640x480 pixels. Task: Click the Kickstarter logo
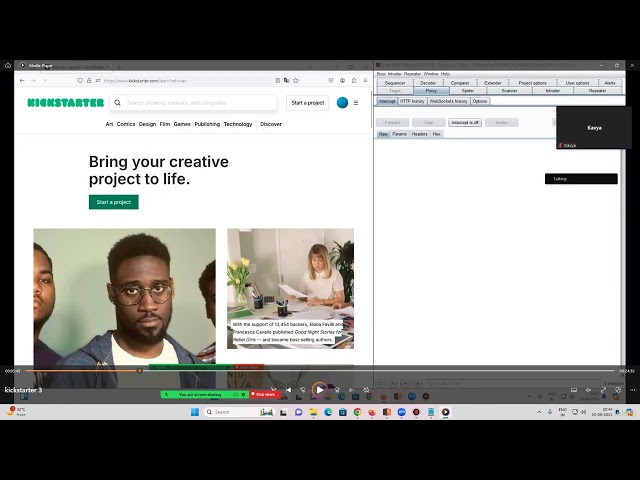[65, 102]
